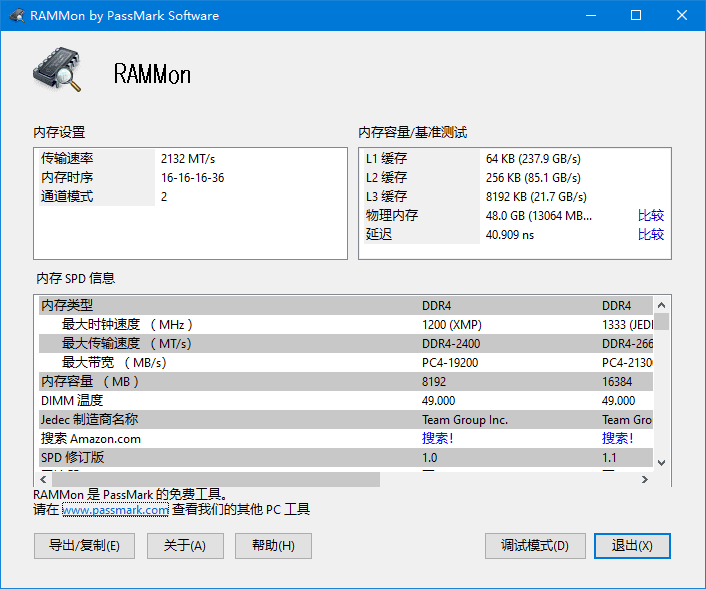The image size is (706, 589).
Task: Click SPD list scroll up arrow
Action: 661,305
